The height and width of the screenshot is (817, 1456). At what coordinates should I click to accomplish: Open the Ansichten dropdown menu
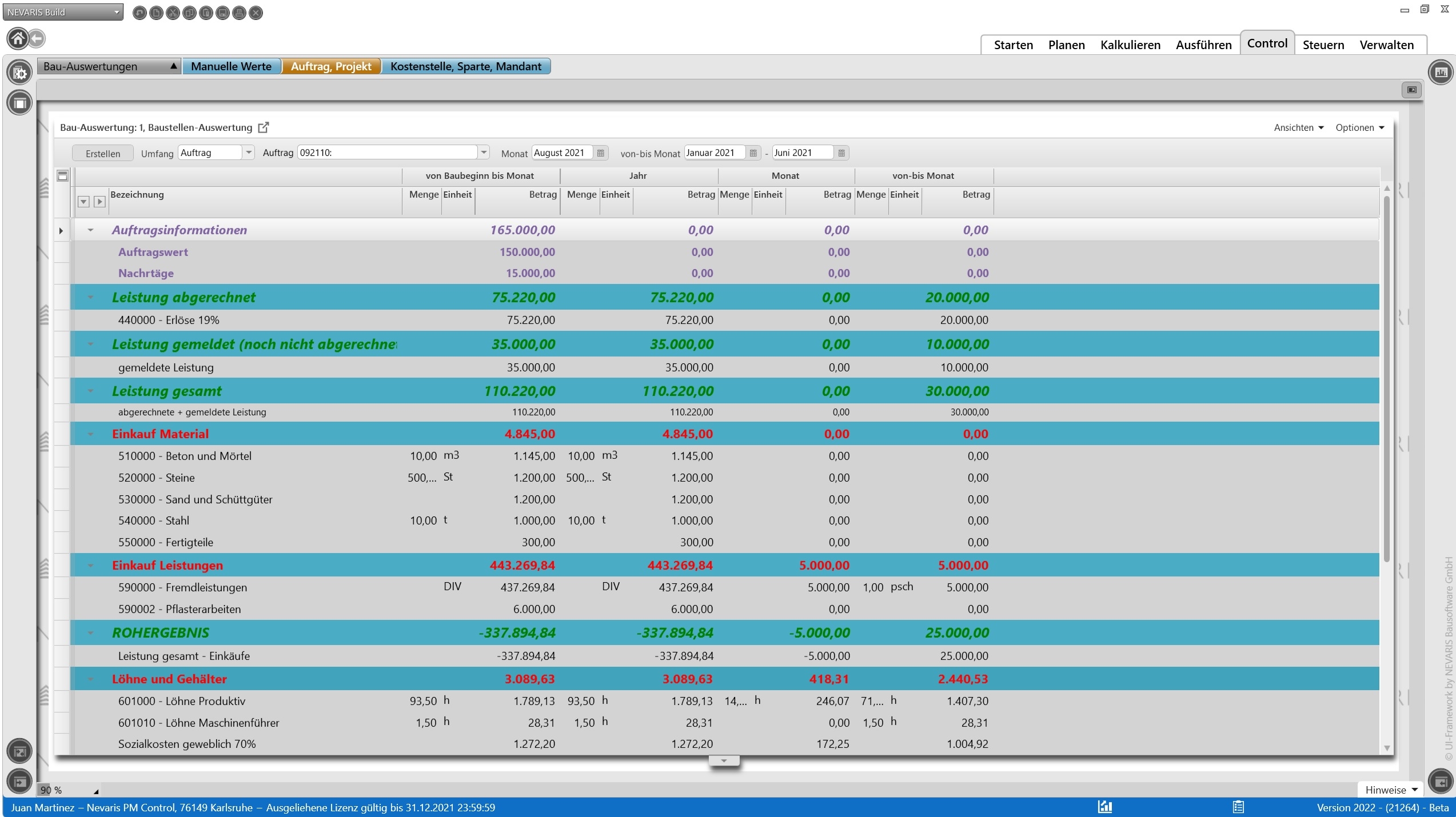tap(1298, 127)
